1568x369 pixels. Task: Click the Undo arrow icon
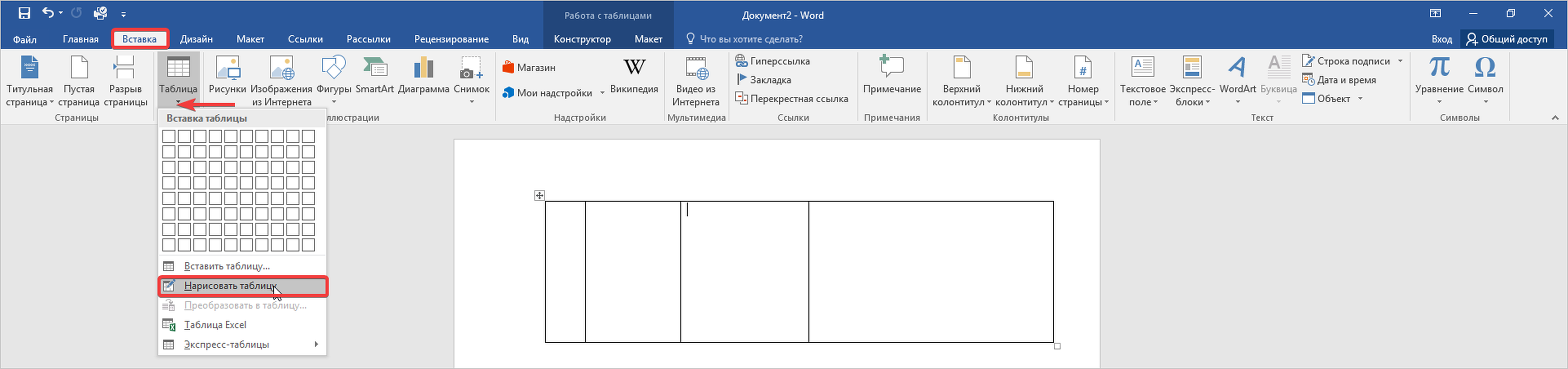(x=47, y=13)
